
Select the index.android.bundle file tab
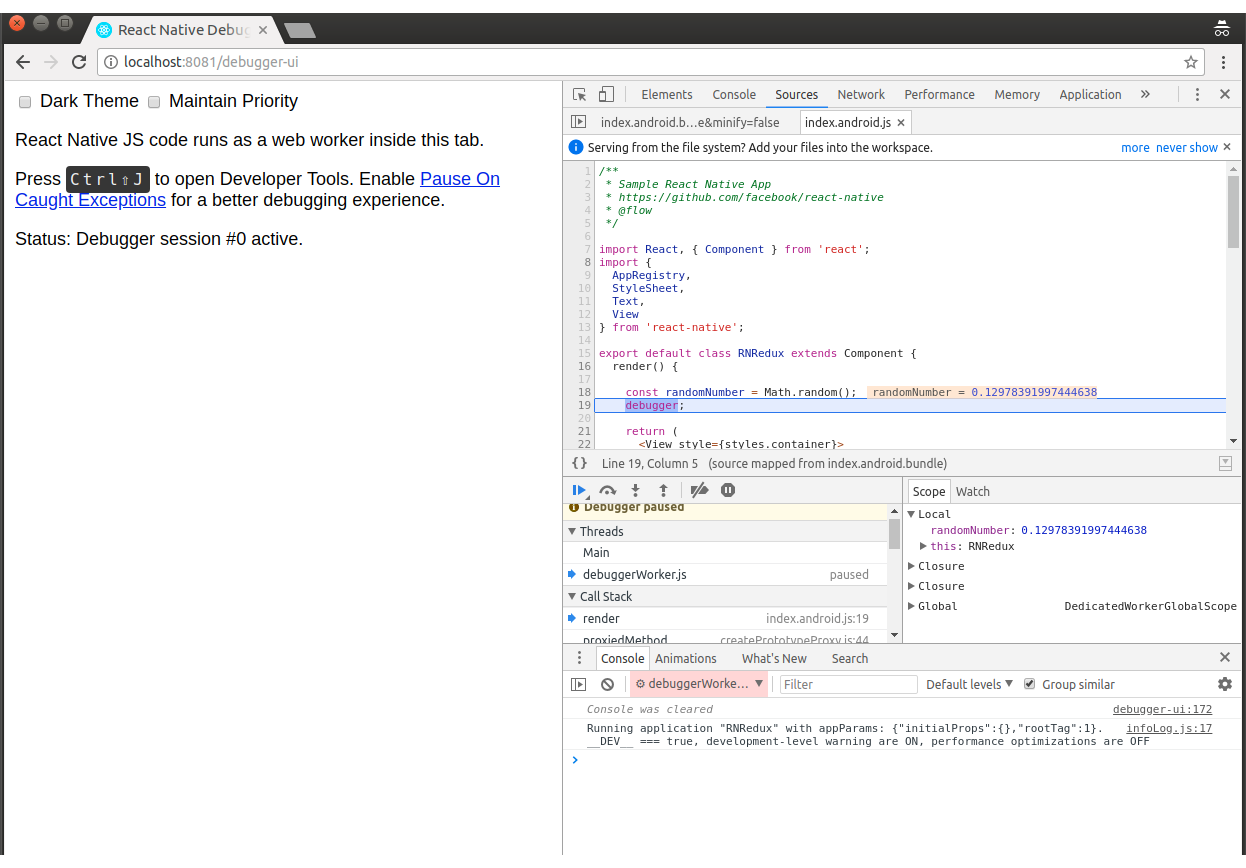[689, 122]
